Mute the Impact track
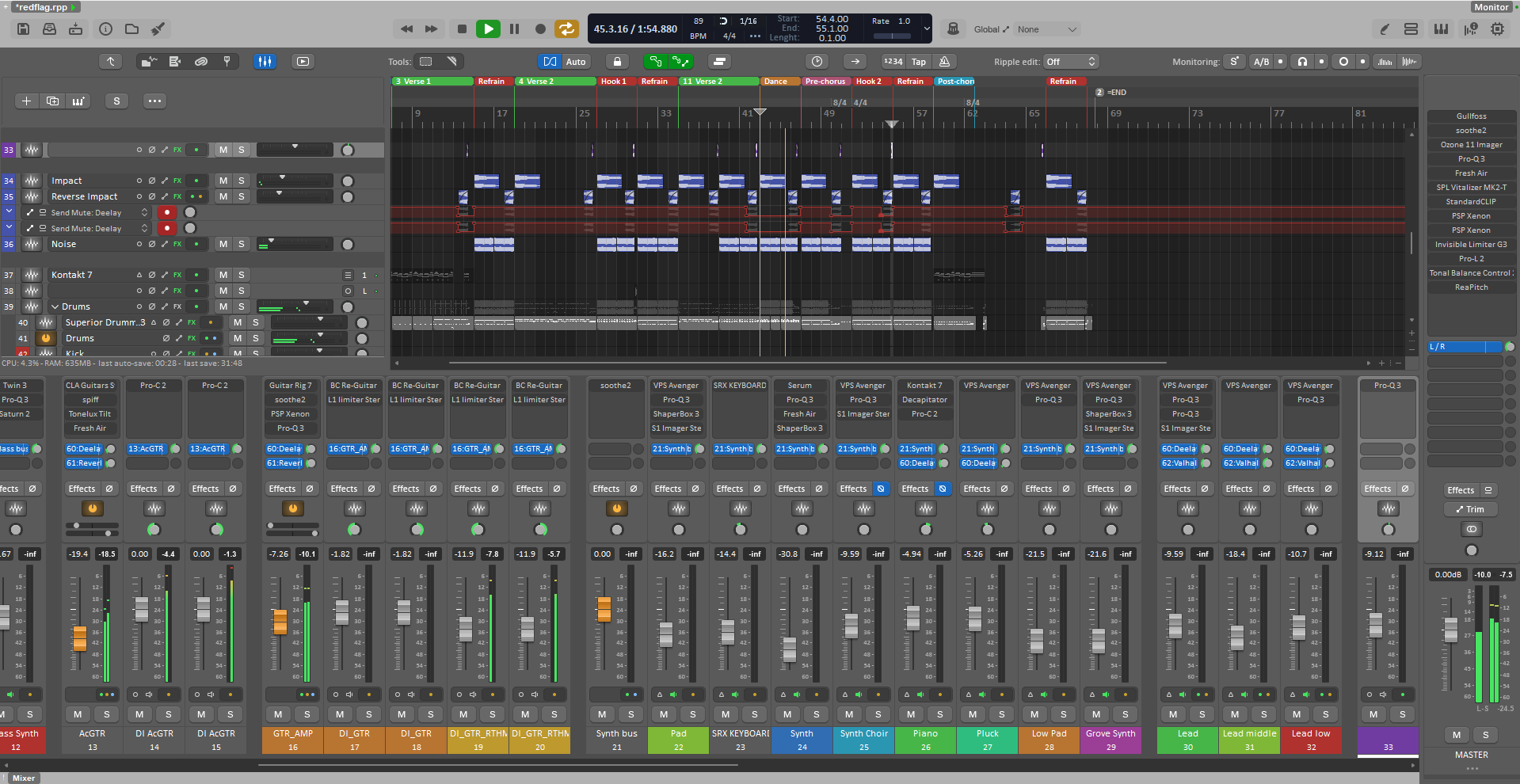Viewport: 1520px width, 784px height. 223,181
